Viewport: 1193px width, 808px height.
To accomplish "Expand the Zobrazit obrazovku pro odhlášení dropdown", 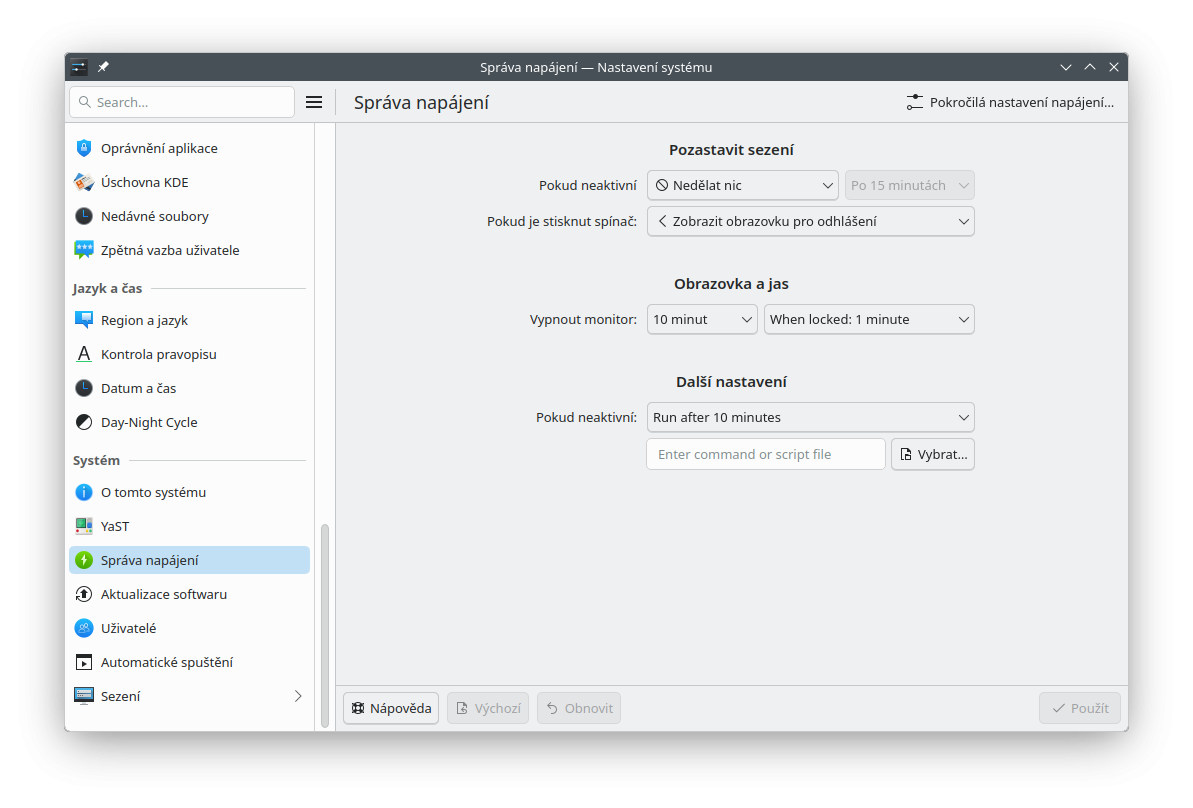I will click(x=810, y=221).
